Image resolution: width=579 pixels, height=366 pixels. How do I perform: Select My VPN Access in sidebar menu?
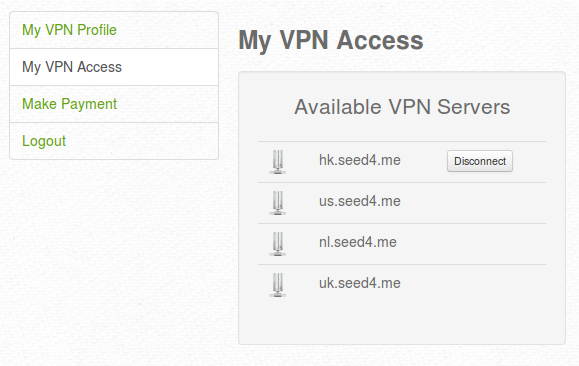point(72,67)
